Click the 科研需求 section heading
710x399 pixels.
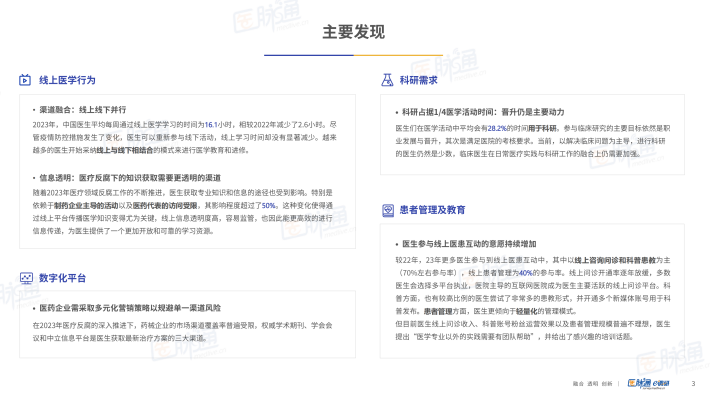tap(418, 80)
